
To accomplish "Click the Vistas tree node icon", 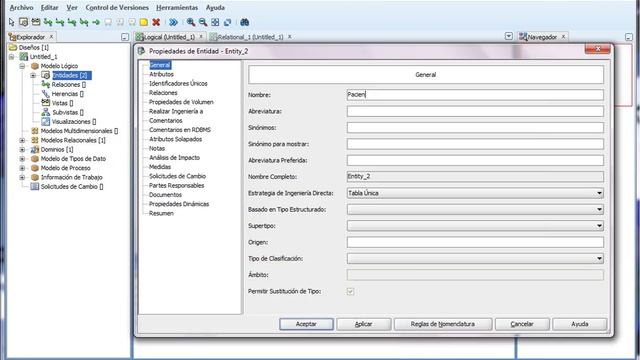I will (x=46, y=103).
